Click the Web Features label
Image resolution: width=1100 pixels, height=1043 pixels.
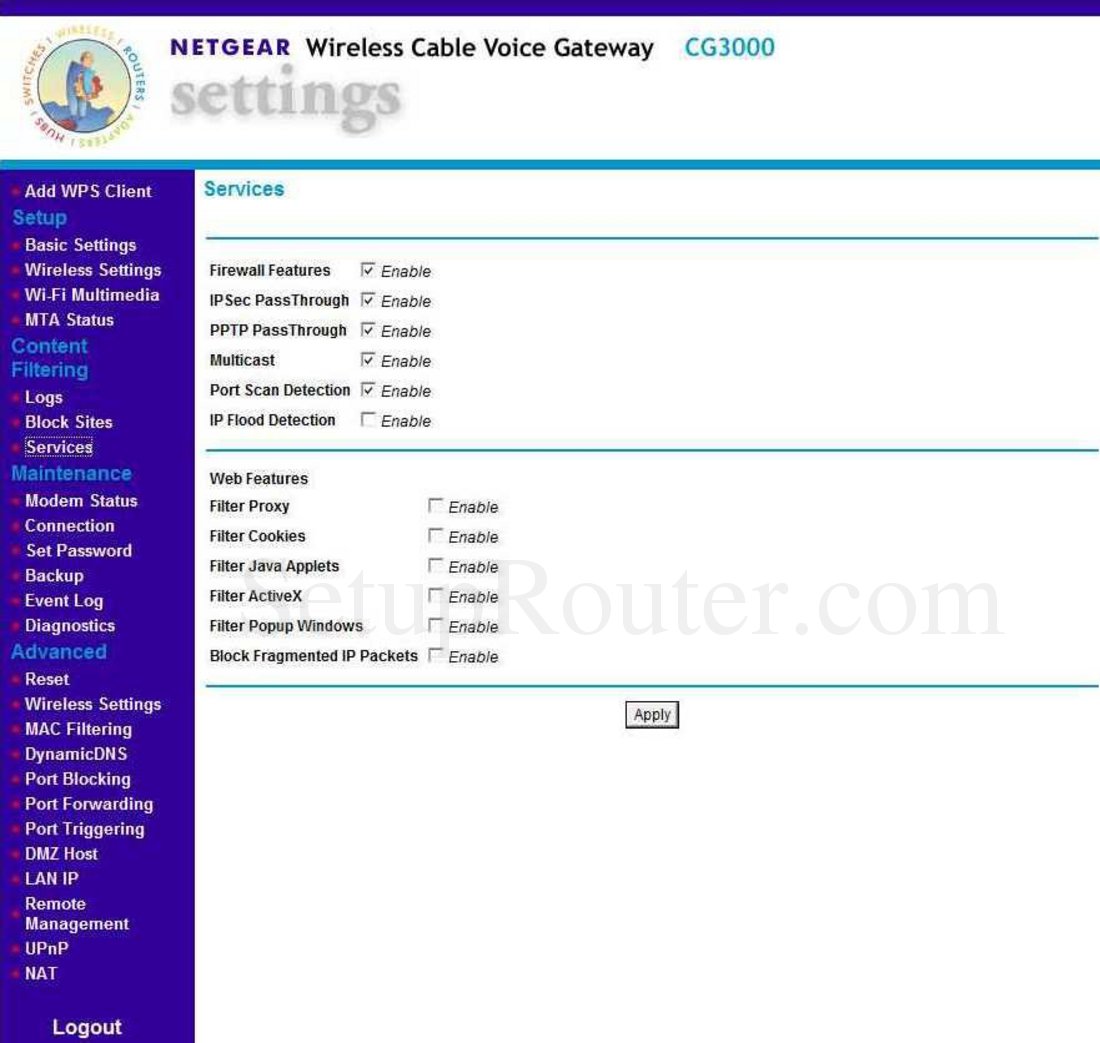(258, 478)
